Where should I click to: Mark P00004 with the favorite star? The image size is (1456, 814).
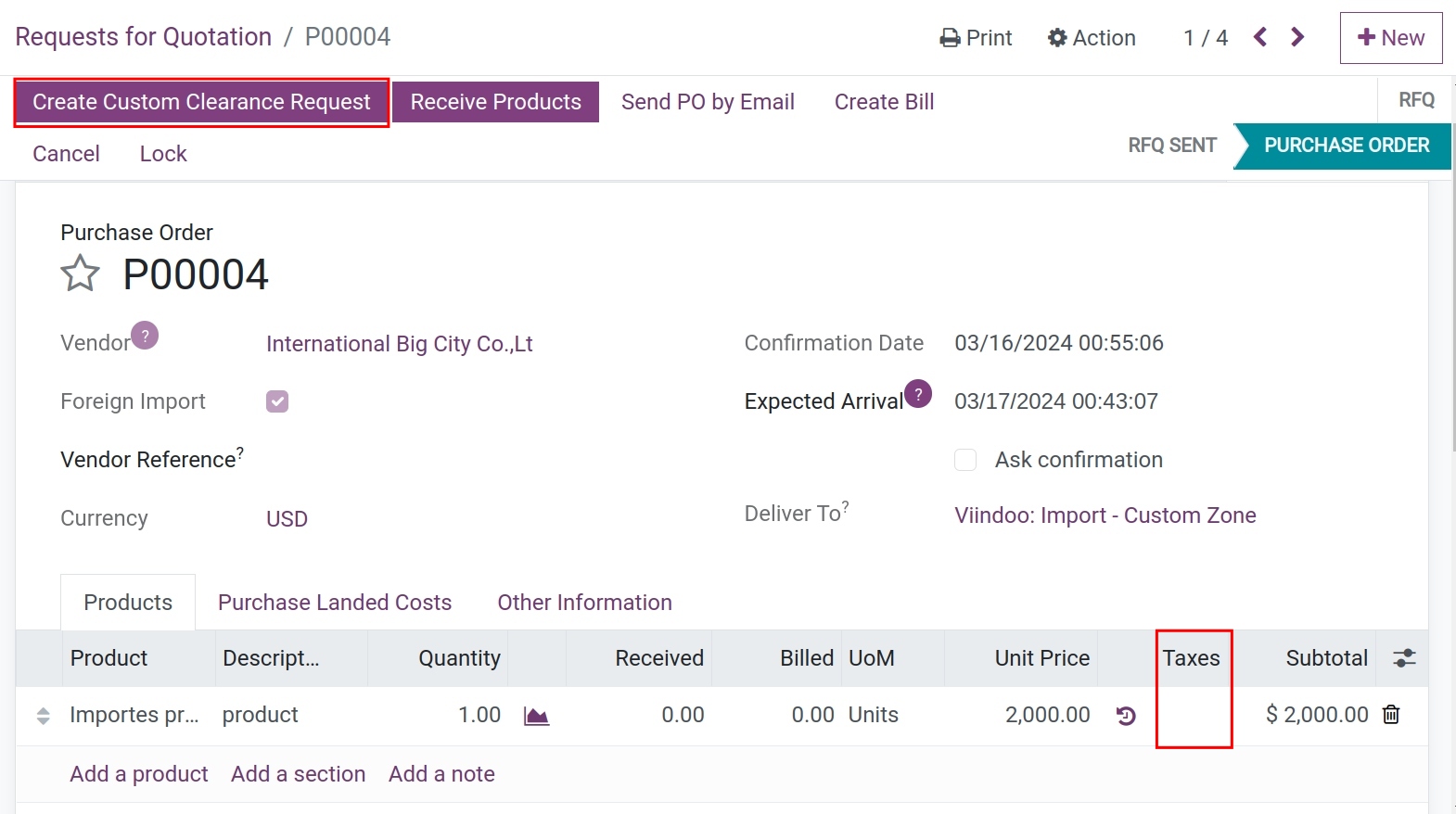(80, 273)
